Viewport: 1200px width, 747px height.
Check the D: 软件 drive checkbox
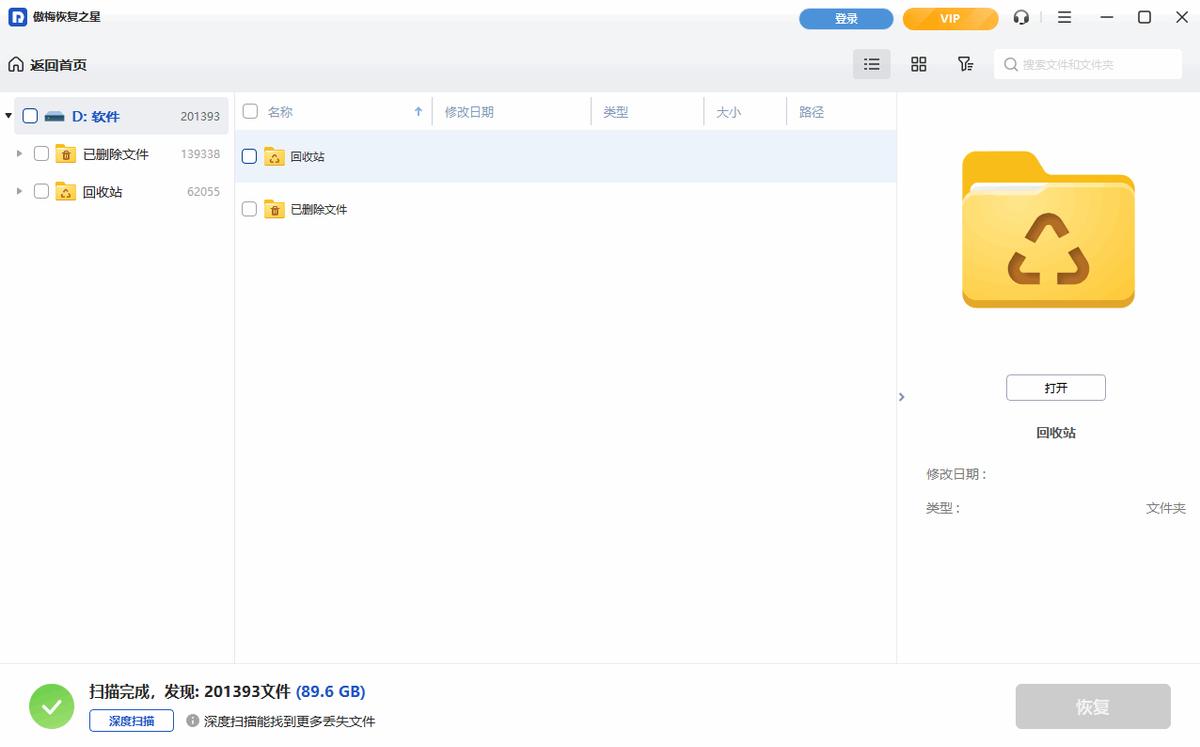pyautogui.click(x=30, y=116)
